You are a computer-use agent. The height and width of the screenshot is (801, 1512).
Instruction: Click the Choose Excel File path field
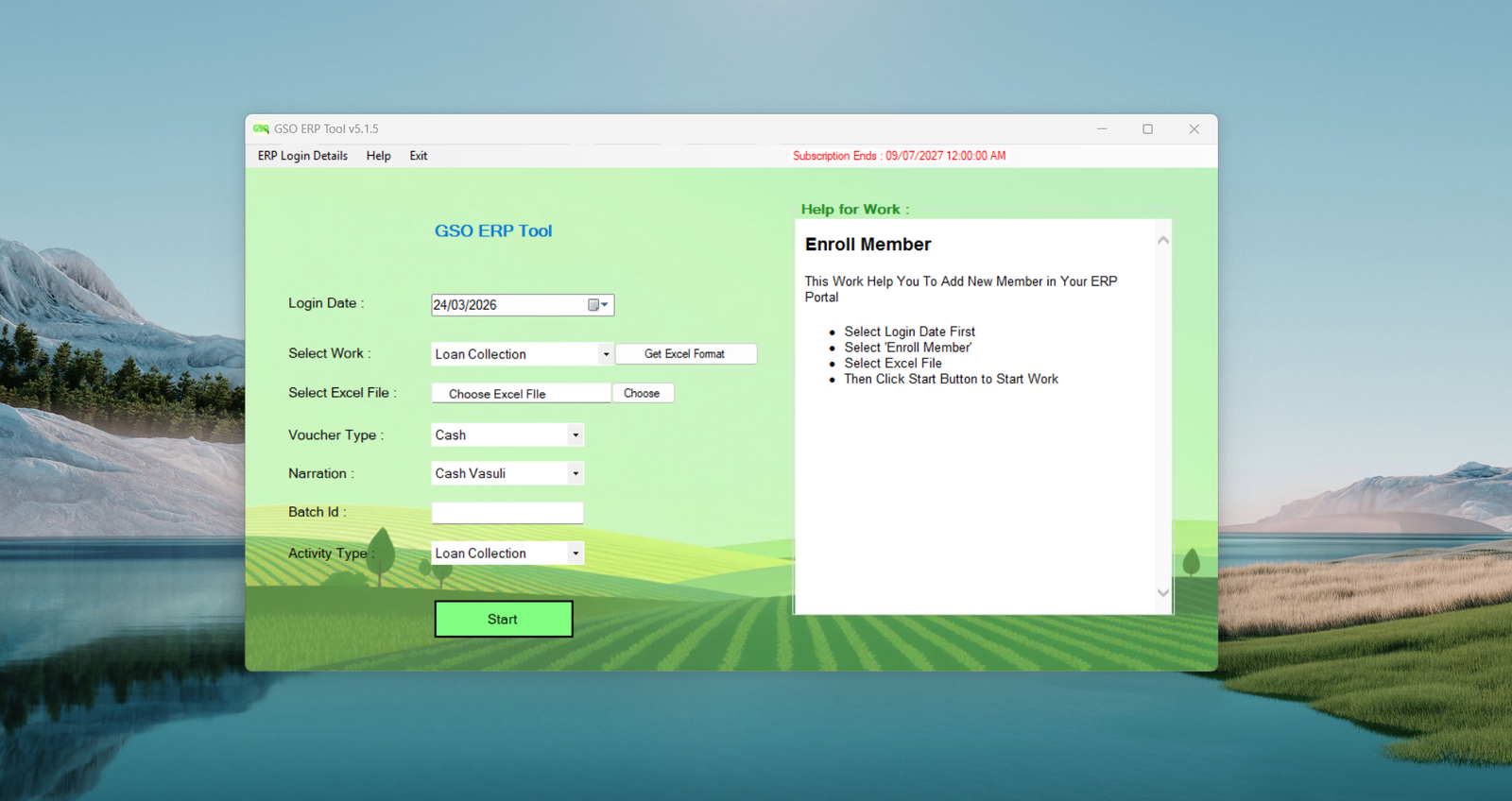click(x=521, y=393)
